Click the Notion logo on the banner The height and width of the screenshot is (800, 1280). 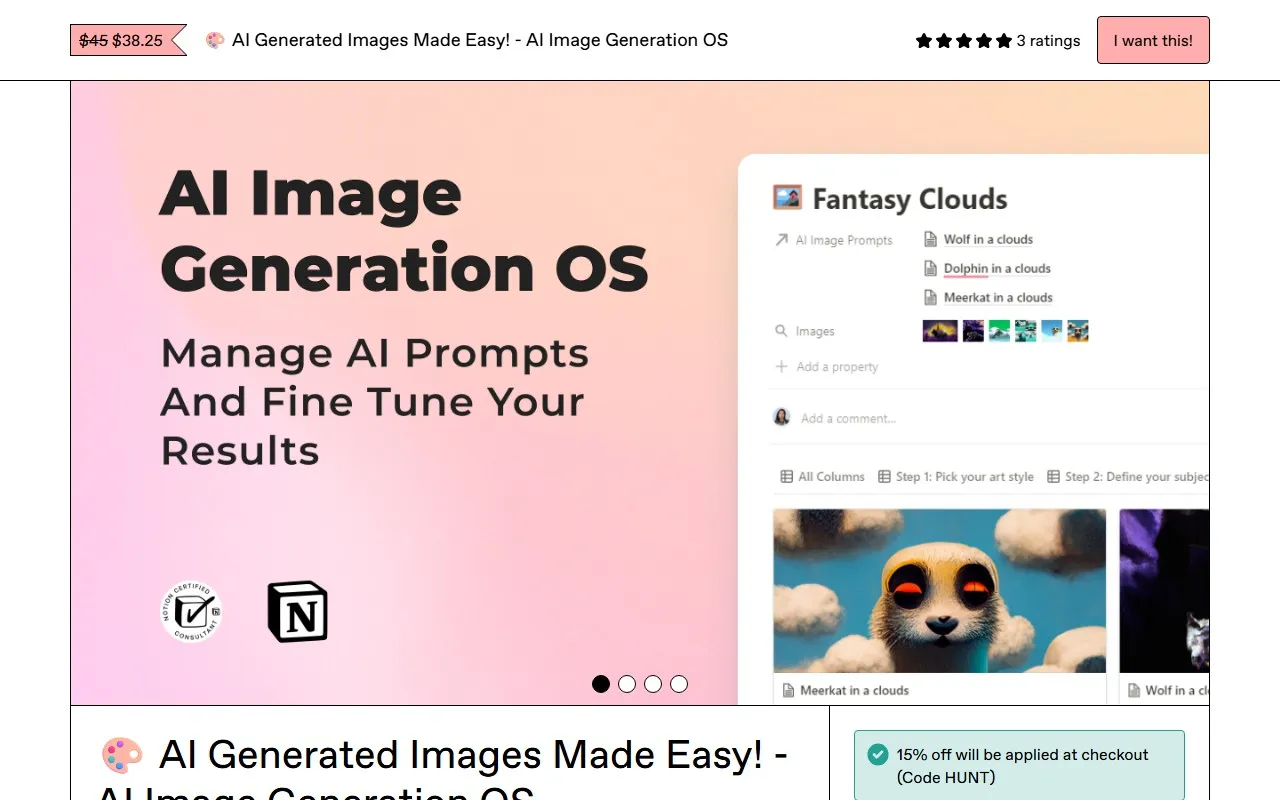coord(297,611)
